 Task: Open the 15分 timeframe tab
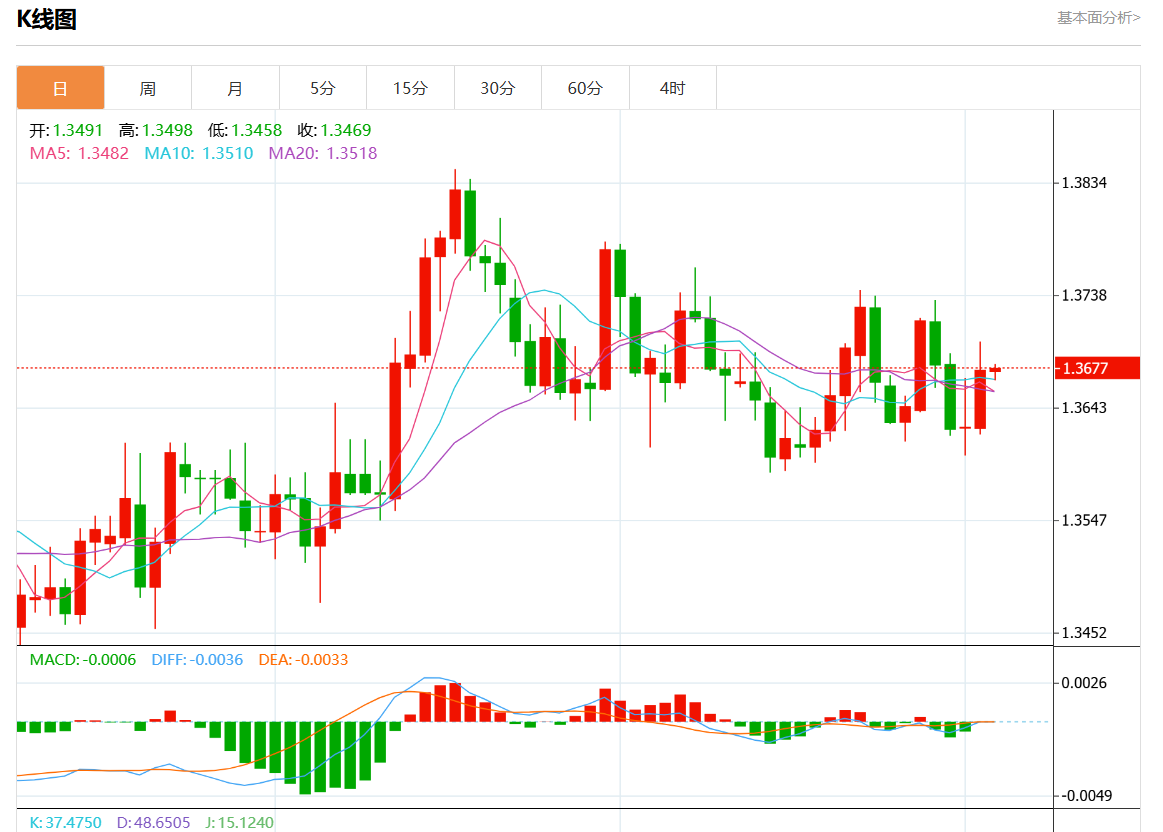[410, 88]
